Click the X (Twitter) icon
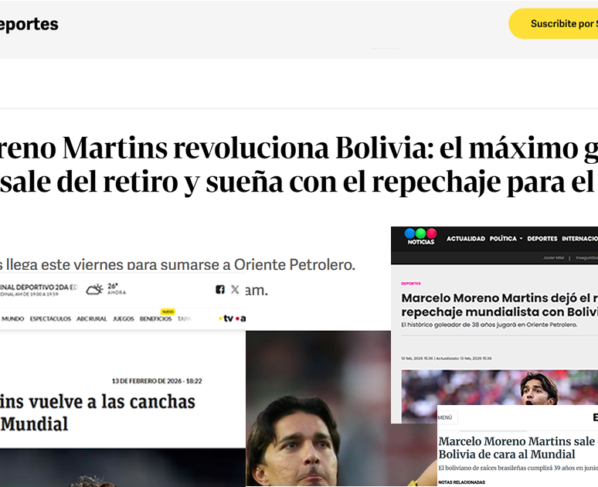The width and height of the screenshot is (598, 487). [235, 289]
